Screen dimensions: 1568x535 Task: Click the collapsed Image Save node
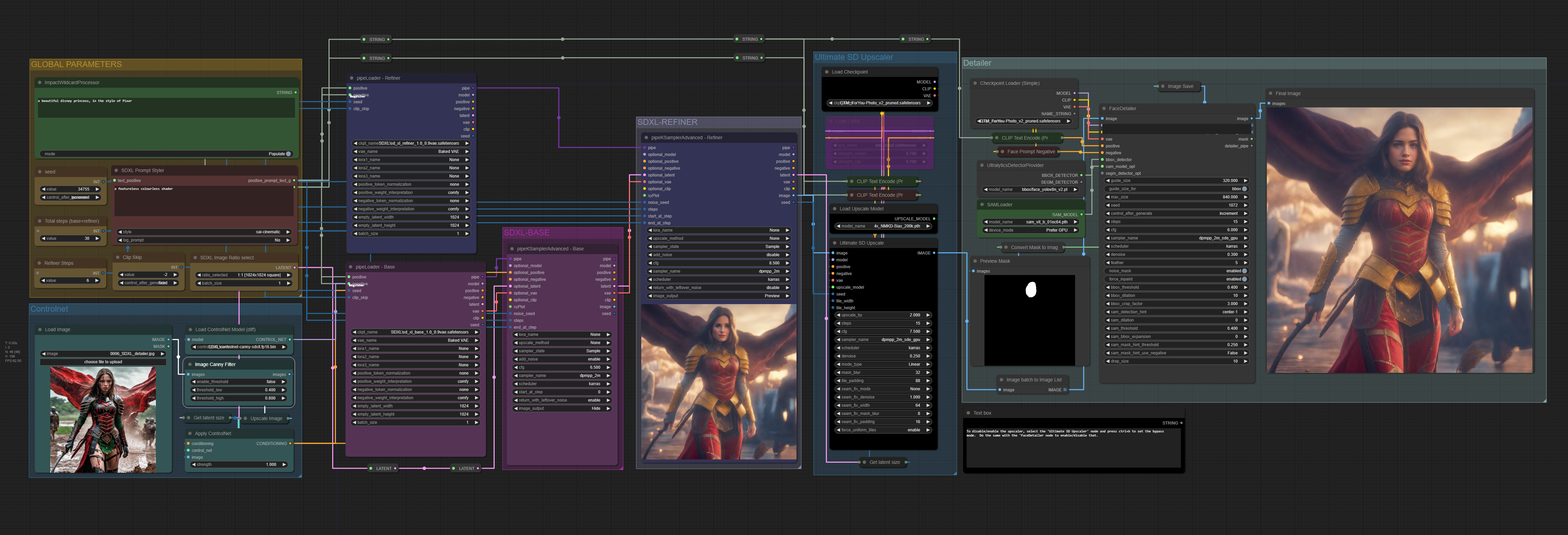(1180, 87)
